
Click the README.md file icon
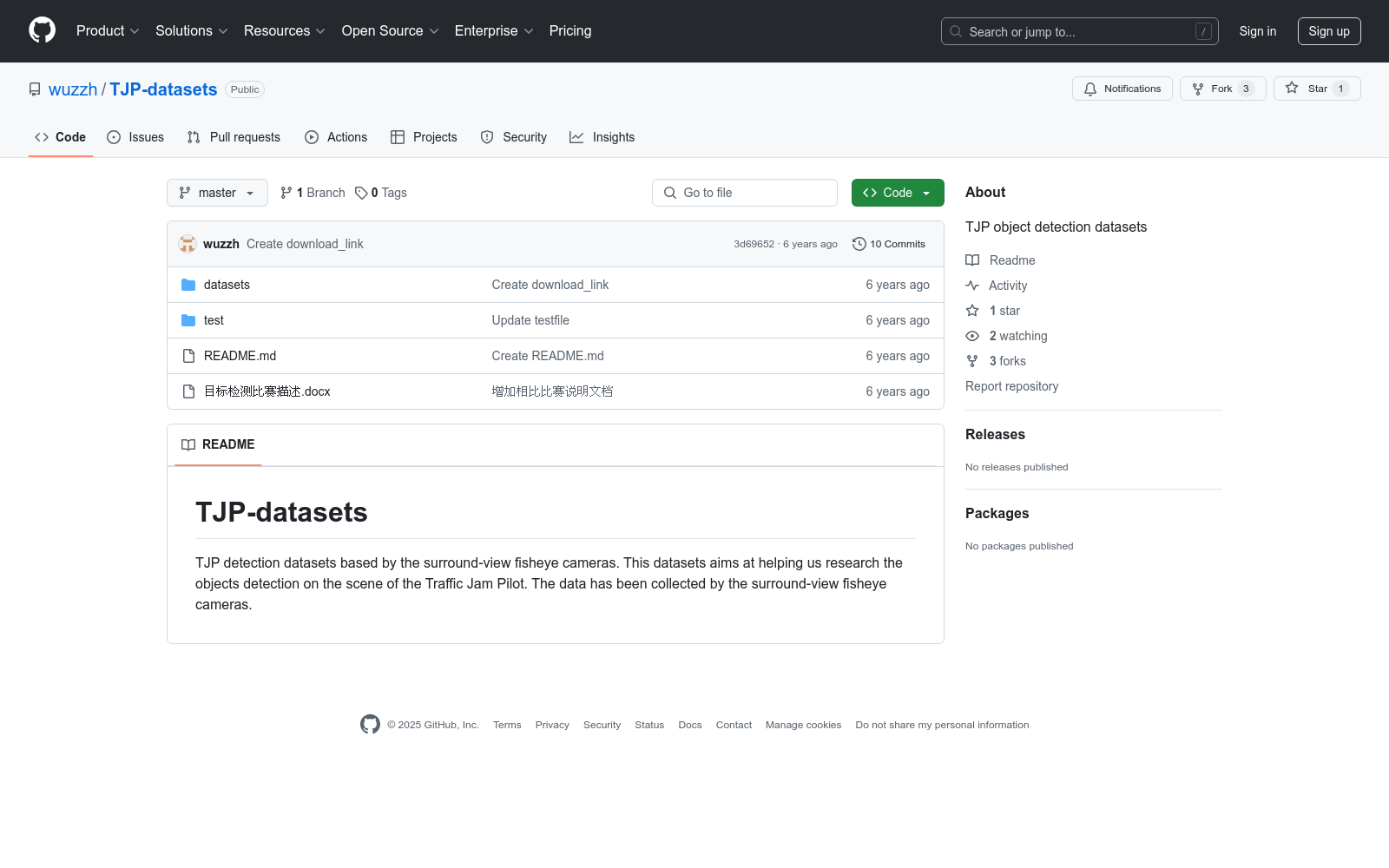pyautogui.click(x=188, y=356)
